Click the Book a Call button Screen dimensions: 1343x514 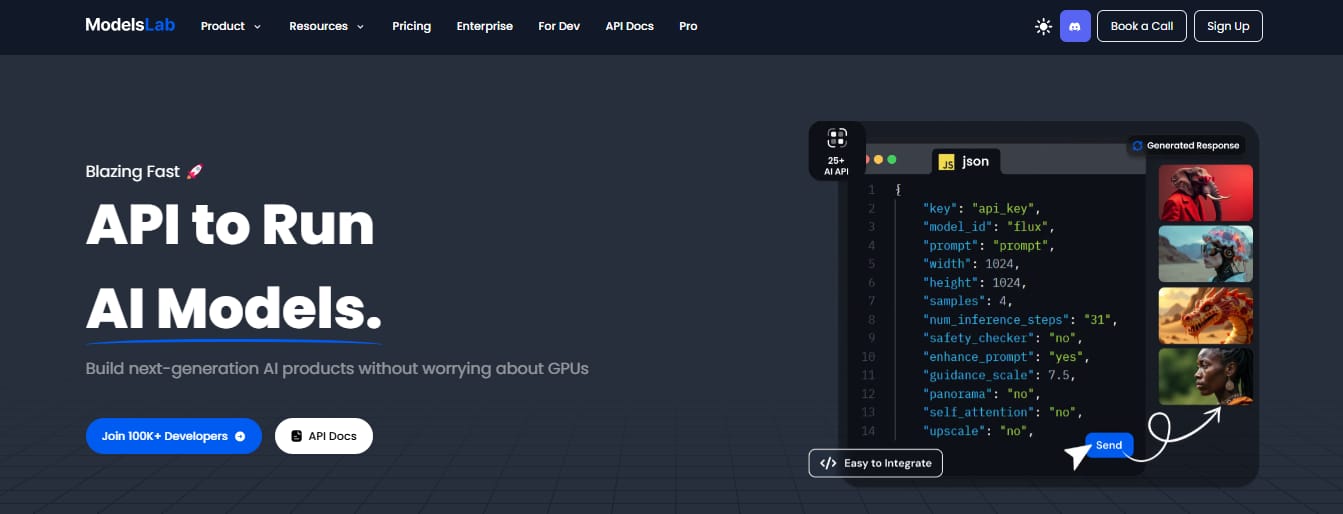pyautogui.click(x=1142, y=26)
